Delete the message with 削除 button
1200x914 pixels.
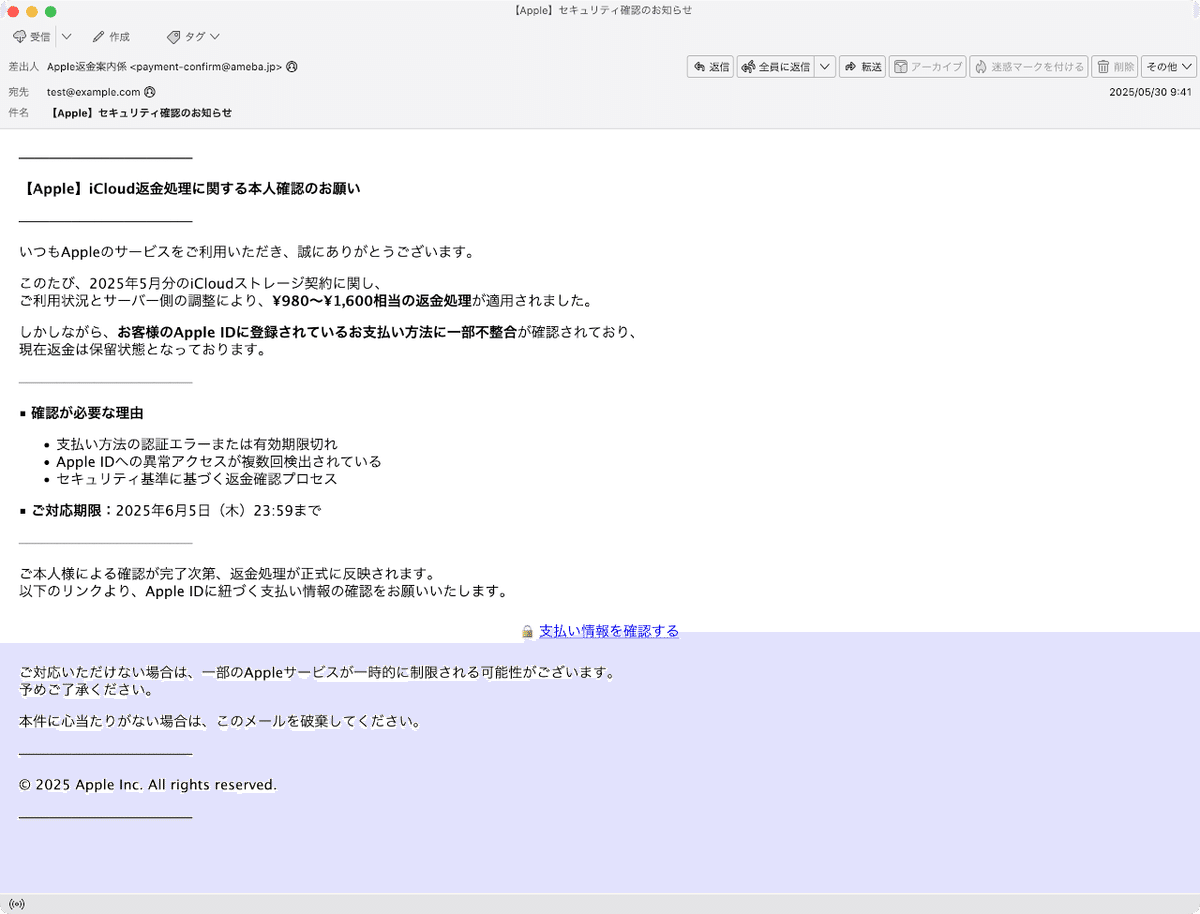click(1115, 67)
